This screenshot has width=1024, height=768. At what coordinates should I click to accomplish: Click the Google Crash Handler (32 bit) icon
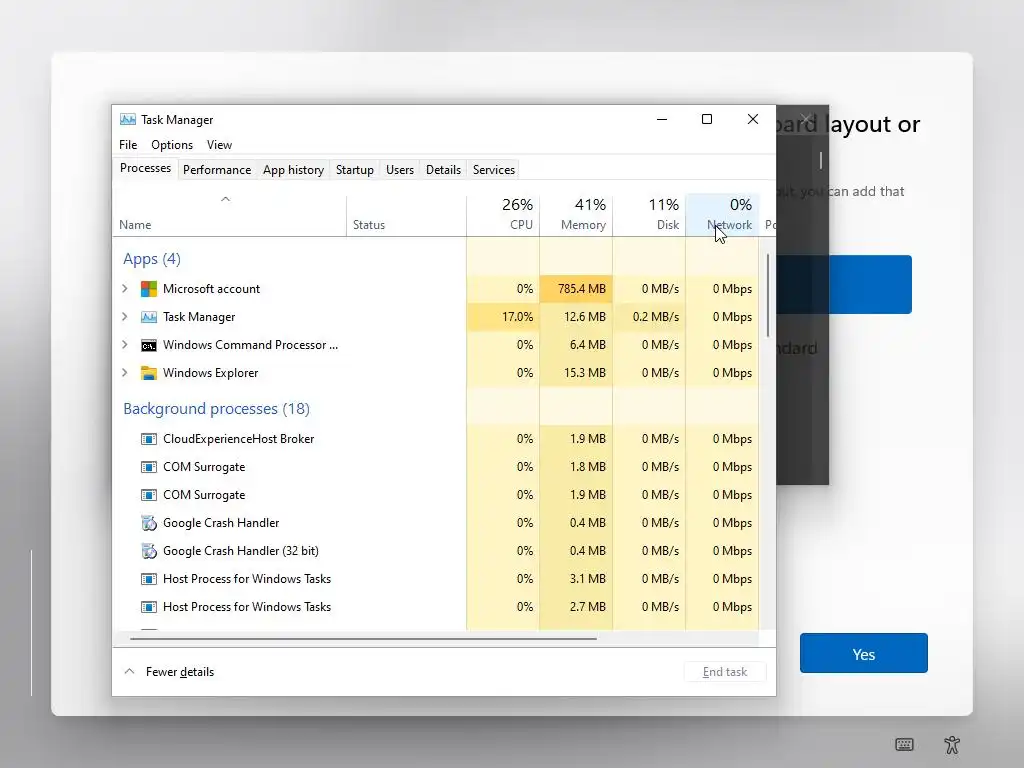click(149, 551)
